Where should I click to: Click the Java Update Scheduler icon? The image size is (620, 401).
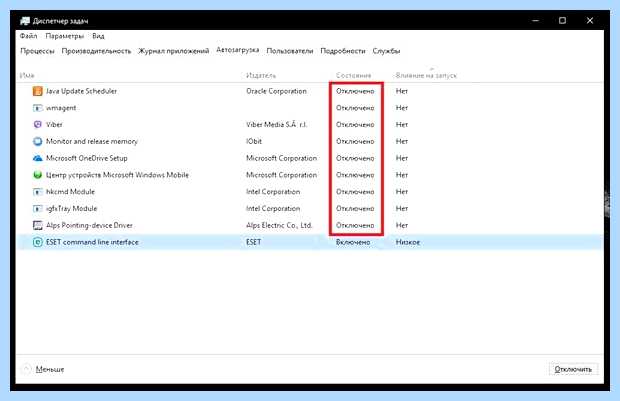click(x=38, y=91)
